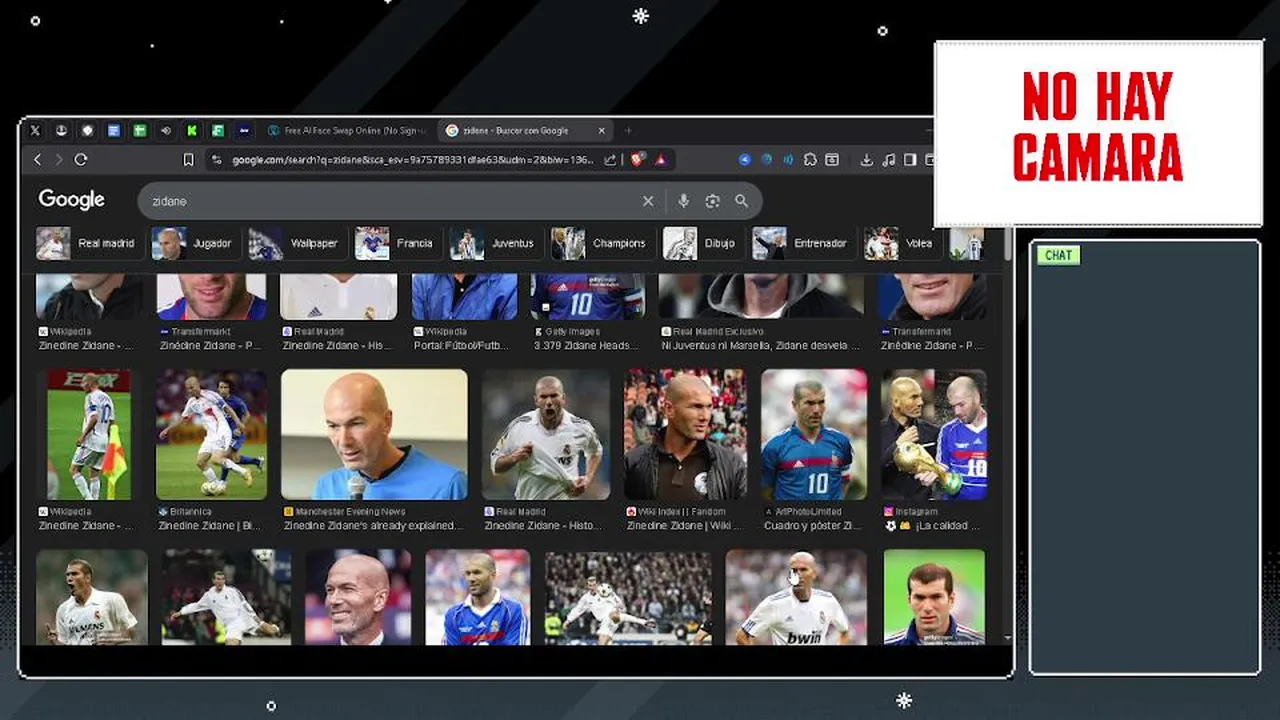Viewport: 1280px width, 720px height.
Task: Filter images by Wallpaper chip
Action: pyautogui.click(x=296, y=243)
